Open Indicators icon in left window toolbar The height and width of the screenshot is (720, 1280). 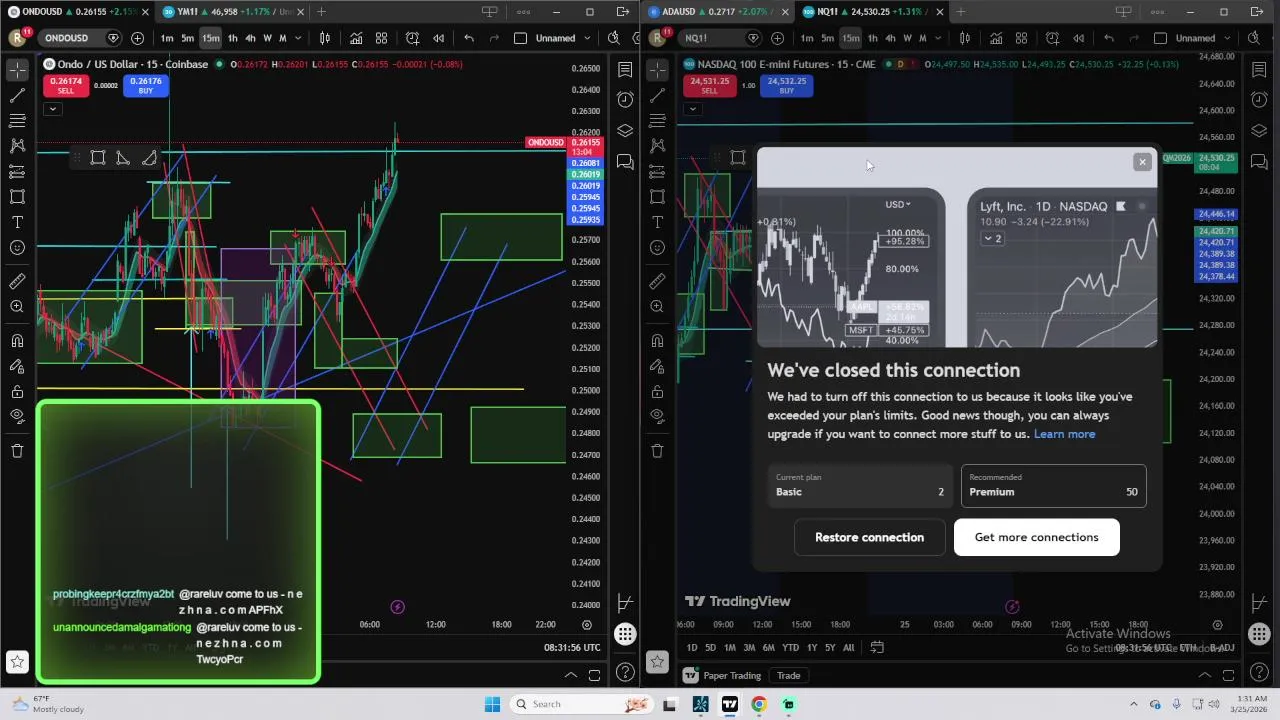point(356,38)
